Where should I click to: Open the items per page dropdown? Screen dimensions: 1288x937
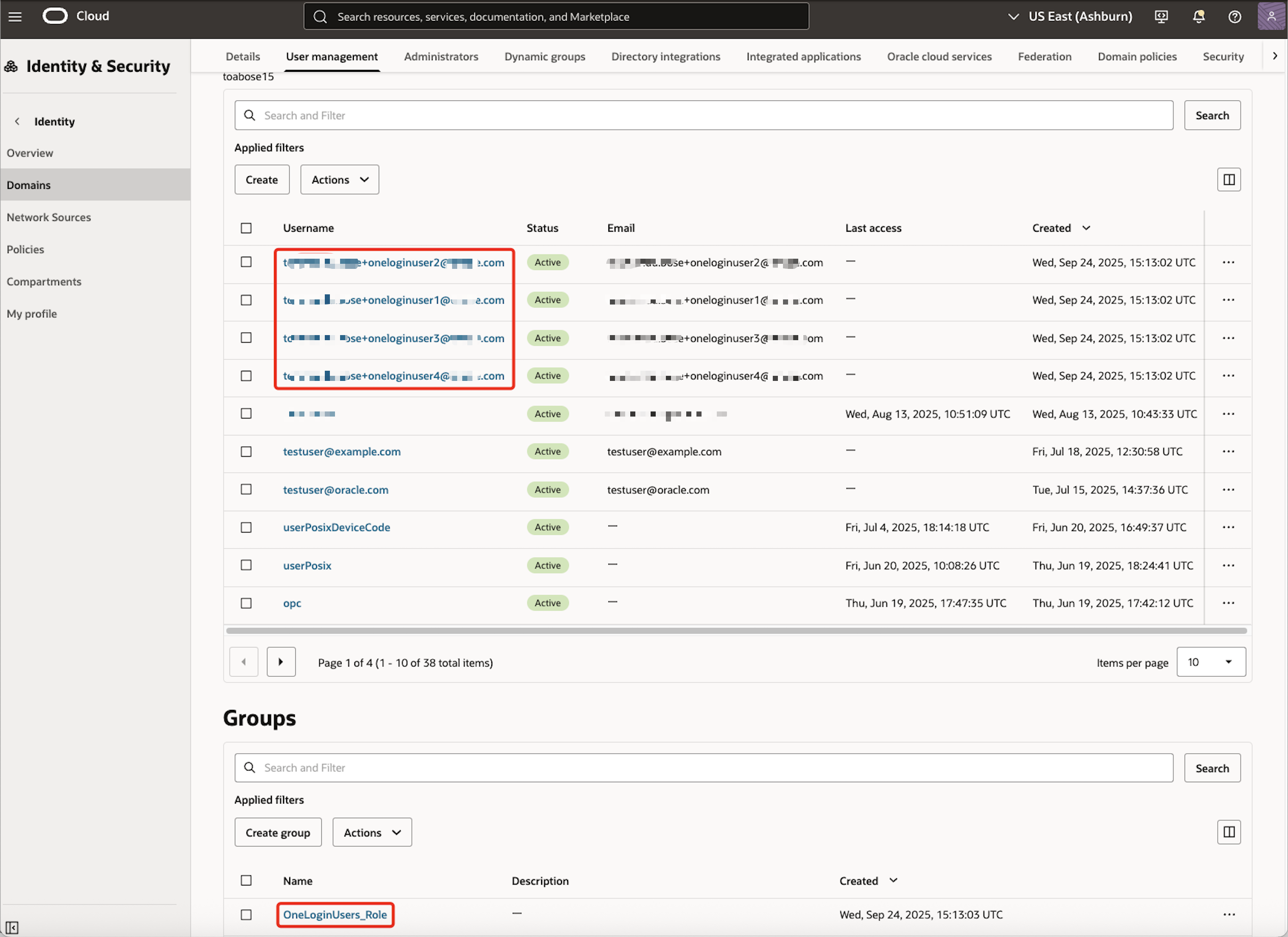(x=1211, y=662)
